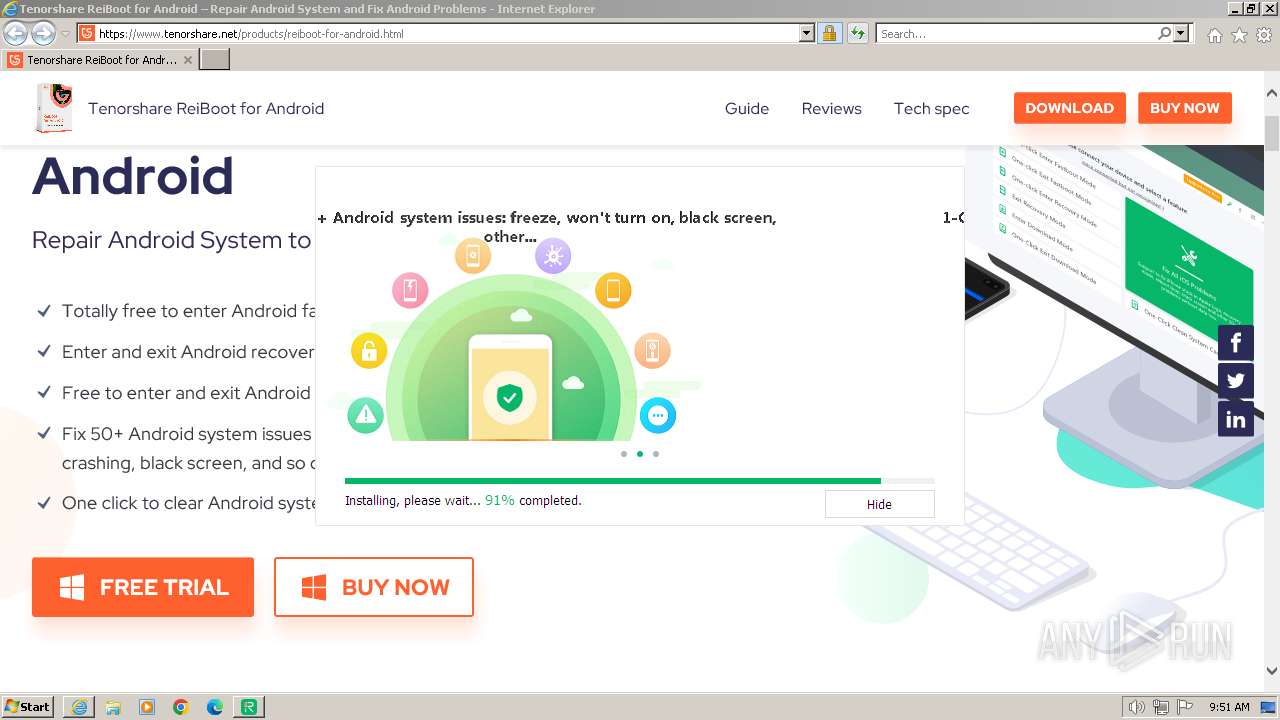Open the Tech spec nav item

tap(931, 108)
